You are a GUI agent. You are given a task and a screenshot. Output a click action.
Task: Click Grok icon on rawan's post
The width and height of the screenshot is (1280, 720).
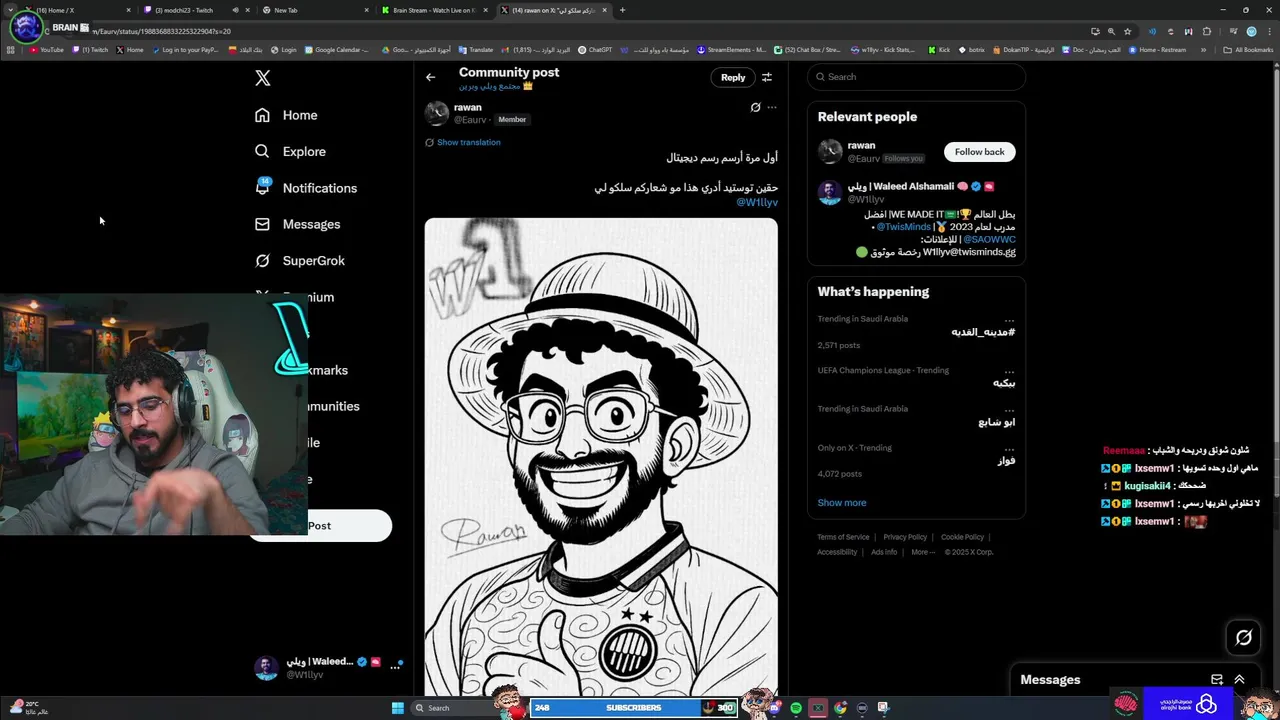point(755,107)
